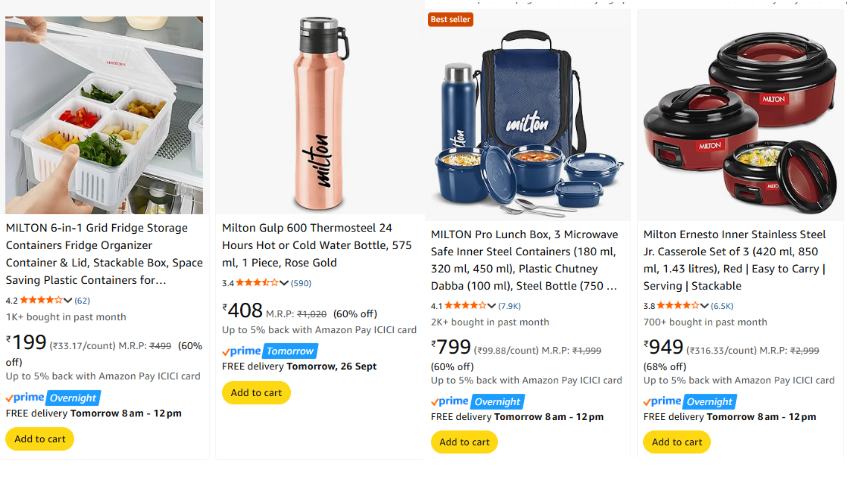858x483 pixels.
Task: Click the Prime Tomorrow badge on the bottle
Action: (270, 351)
